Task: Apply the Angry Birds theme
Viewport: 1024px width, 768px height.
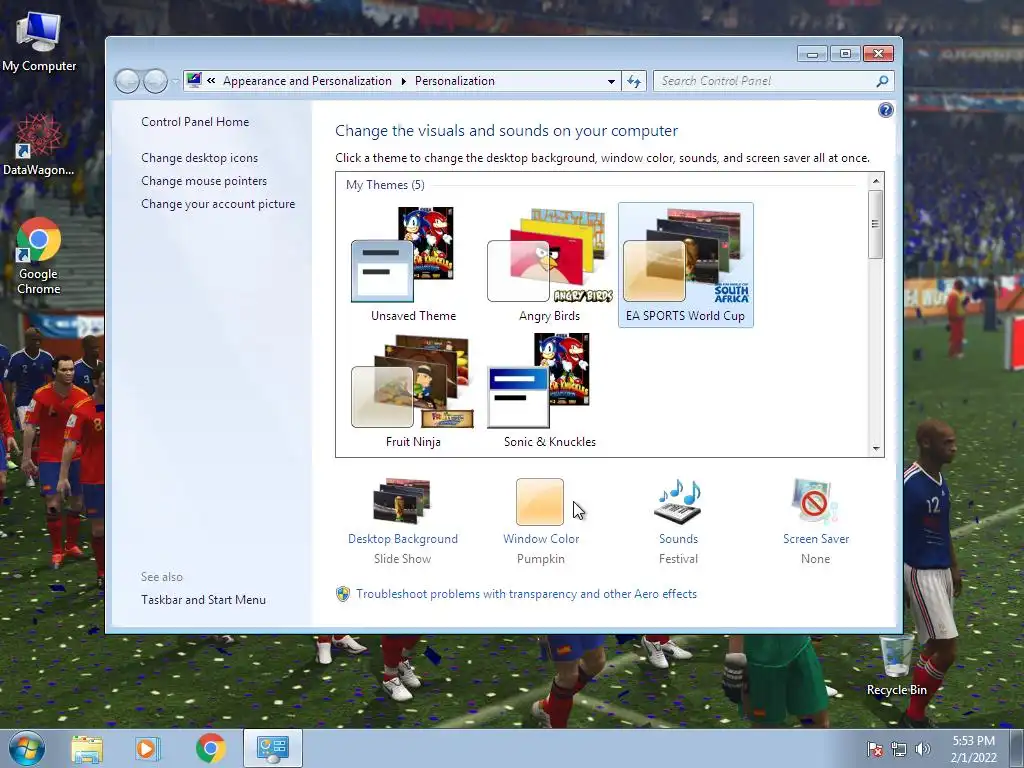Action: [549, 264]
